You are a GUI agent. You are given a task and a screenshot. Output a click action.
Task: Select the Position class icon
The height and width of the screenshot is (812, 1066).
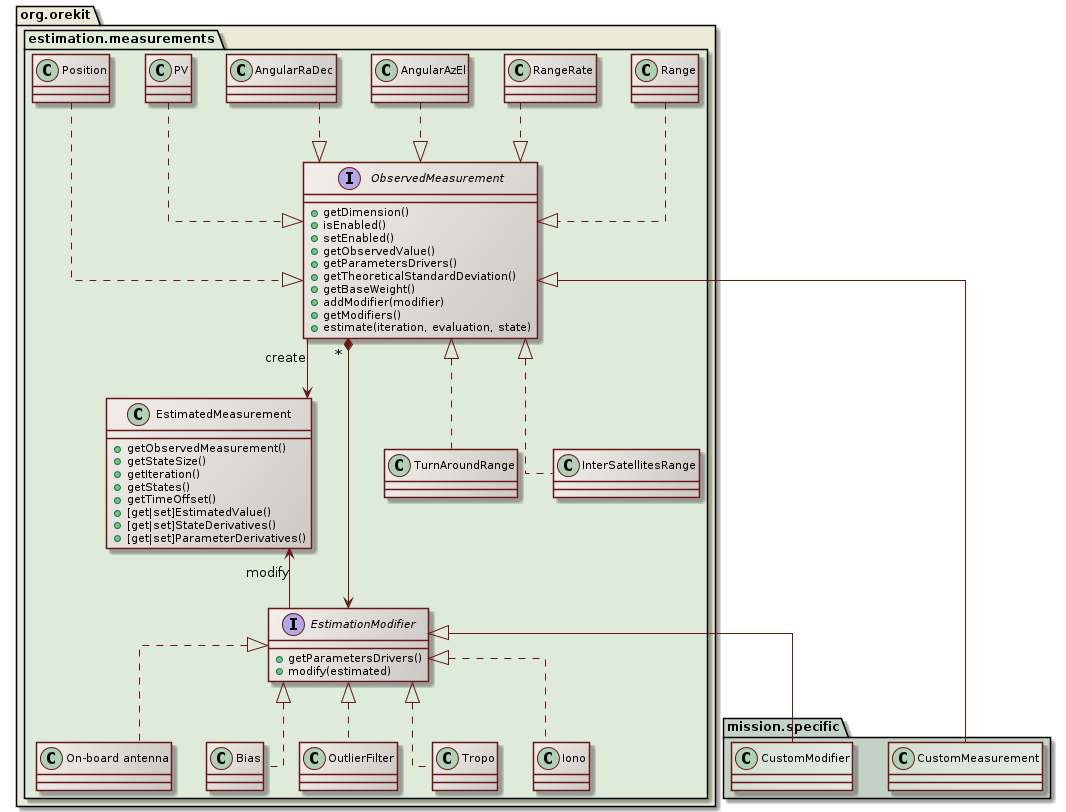pos(48,70)
